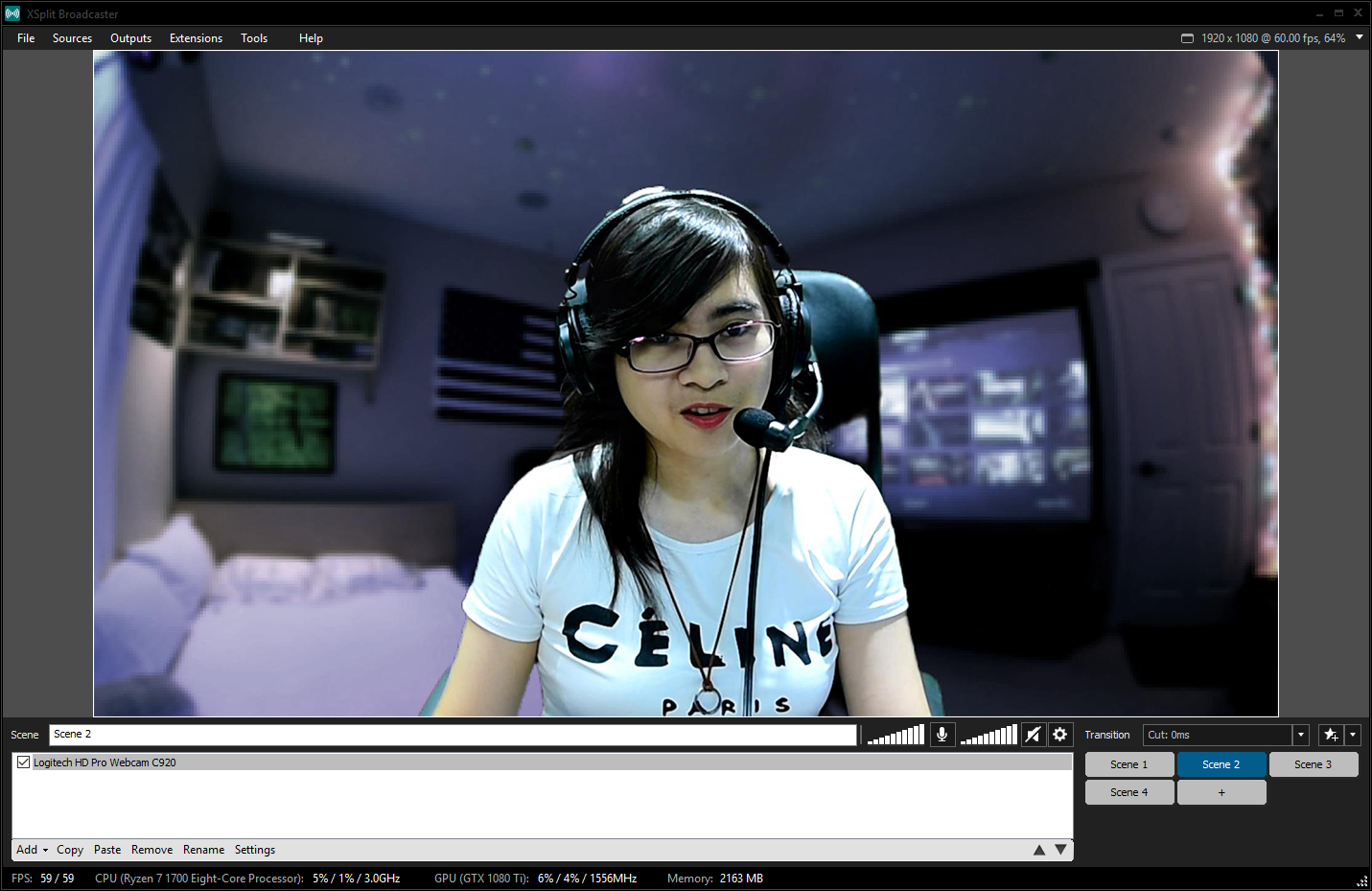Click the window resize grip in the corner

coord(1361,880)
